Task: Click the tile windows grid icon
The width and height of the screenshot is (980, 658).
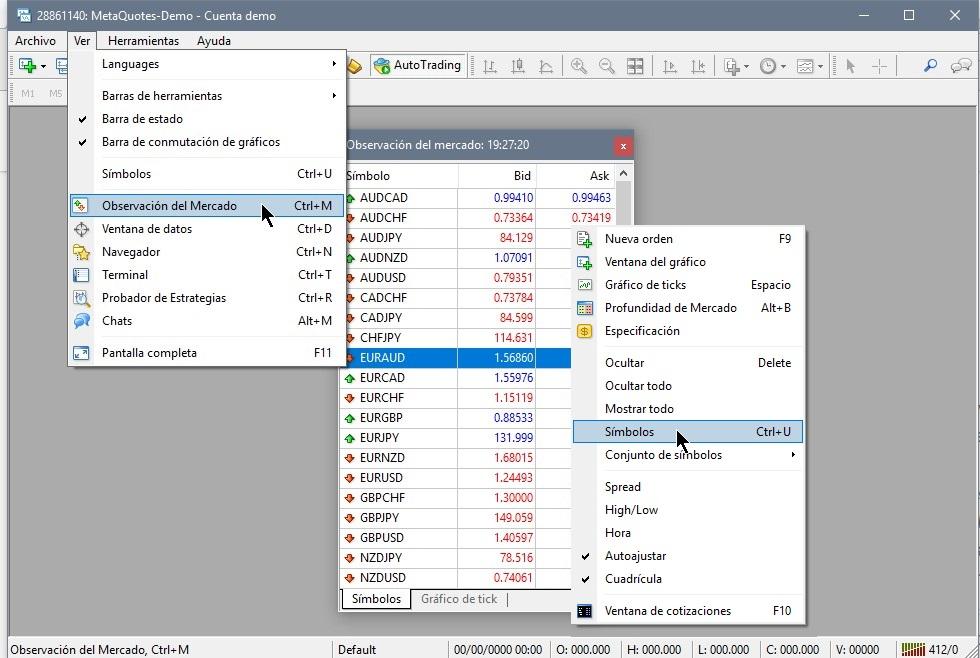Action: 635,66
